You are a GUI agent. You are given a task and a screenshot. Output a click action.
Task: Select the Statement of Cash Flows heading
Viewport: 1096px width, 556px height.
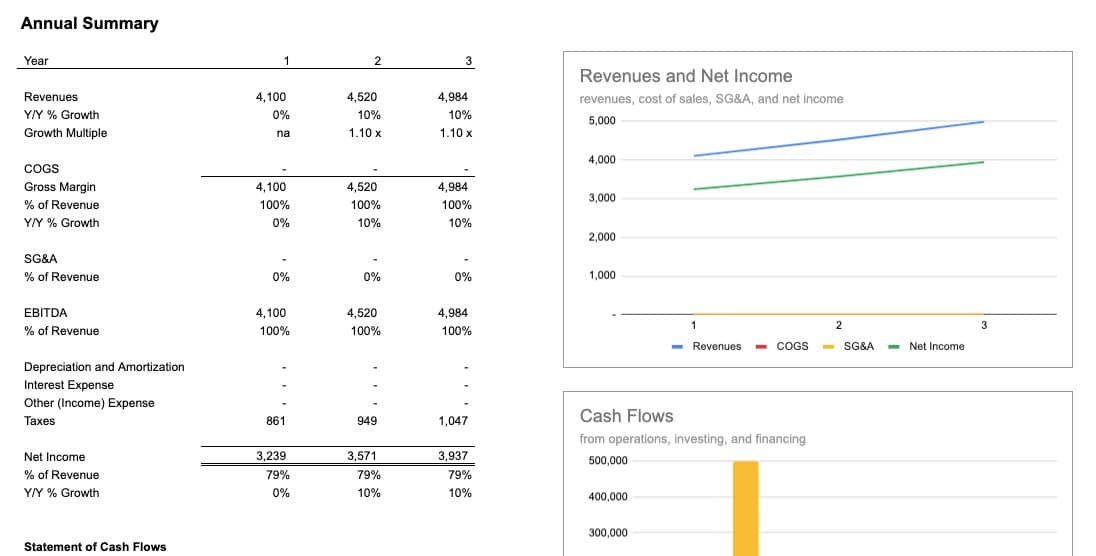tap(95, 547)
